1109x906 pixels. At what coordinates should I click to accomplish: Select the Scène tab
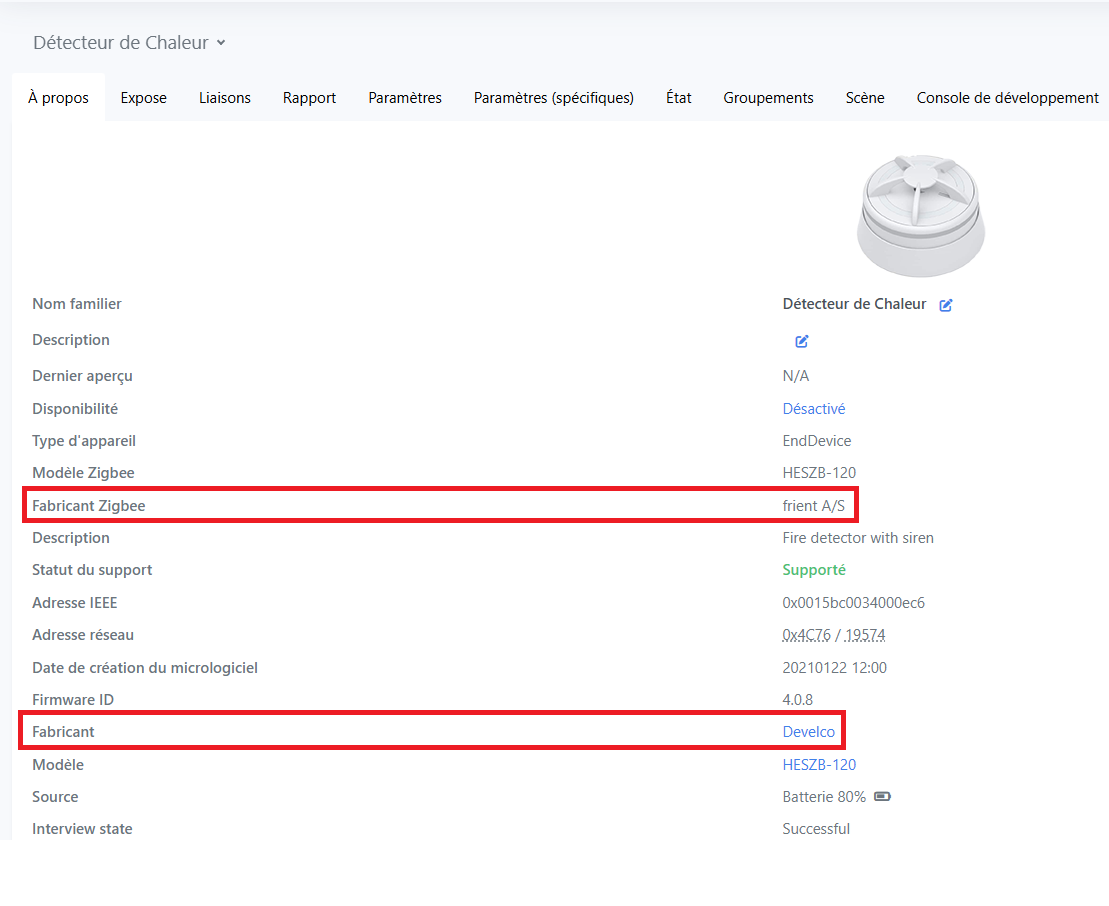click(865, 98)
